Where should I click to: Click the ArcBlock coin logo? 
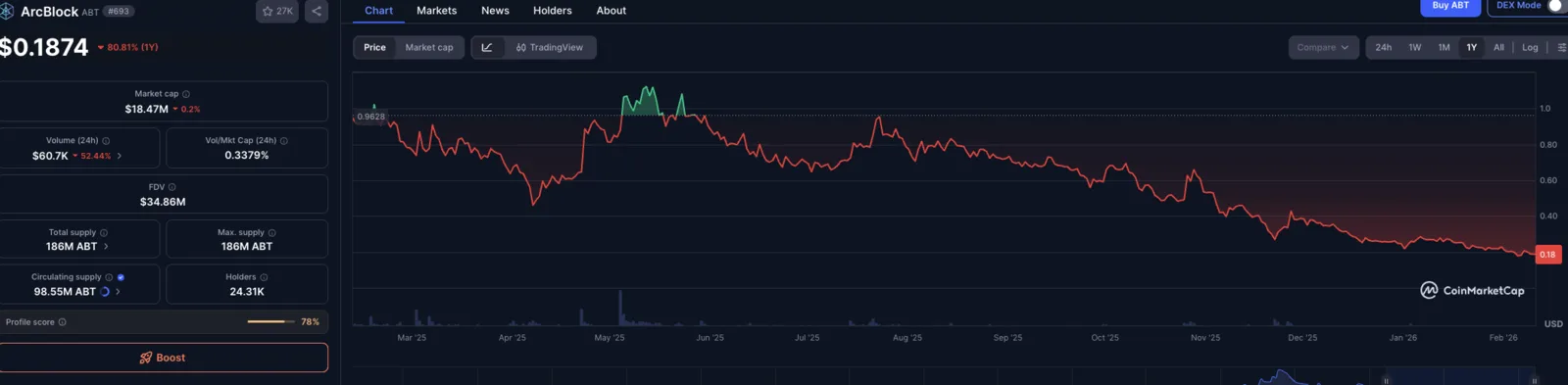[7, 12]
